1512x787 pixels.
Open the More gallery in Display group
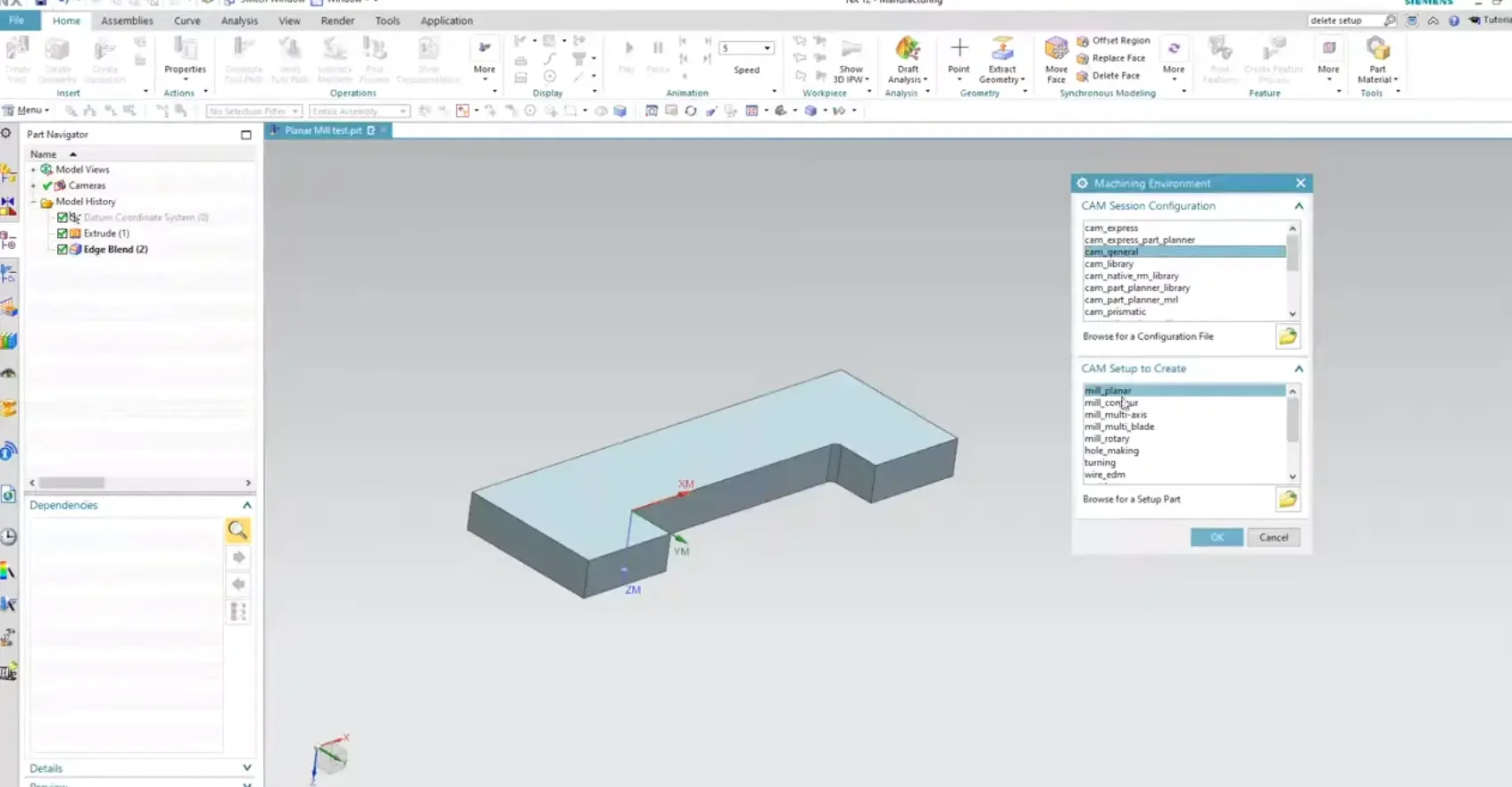[485, 61]
